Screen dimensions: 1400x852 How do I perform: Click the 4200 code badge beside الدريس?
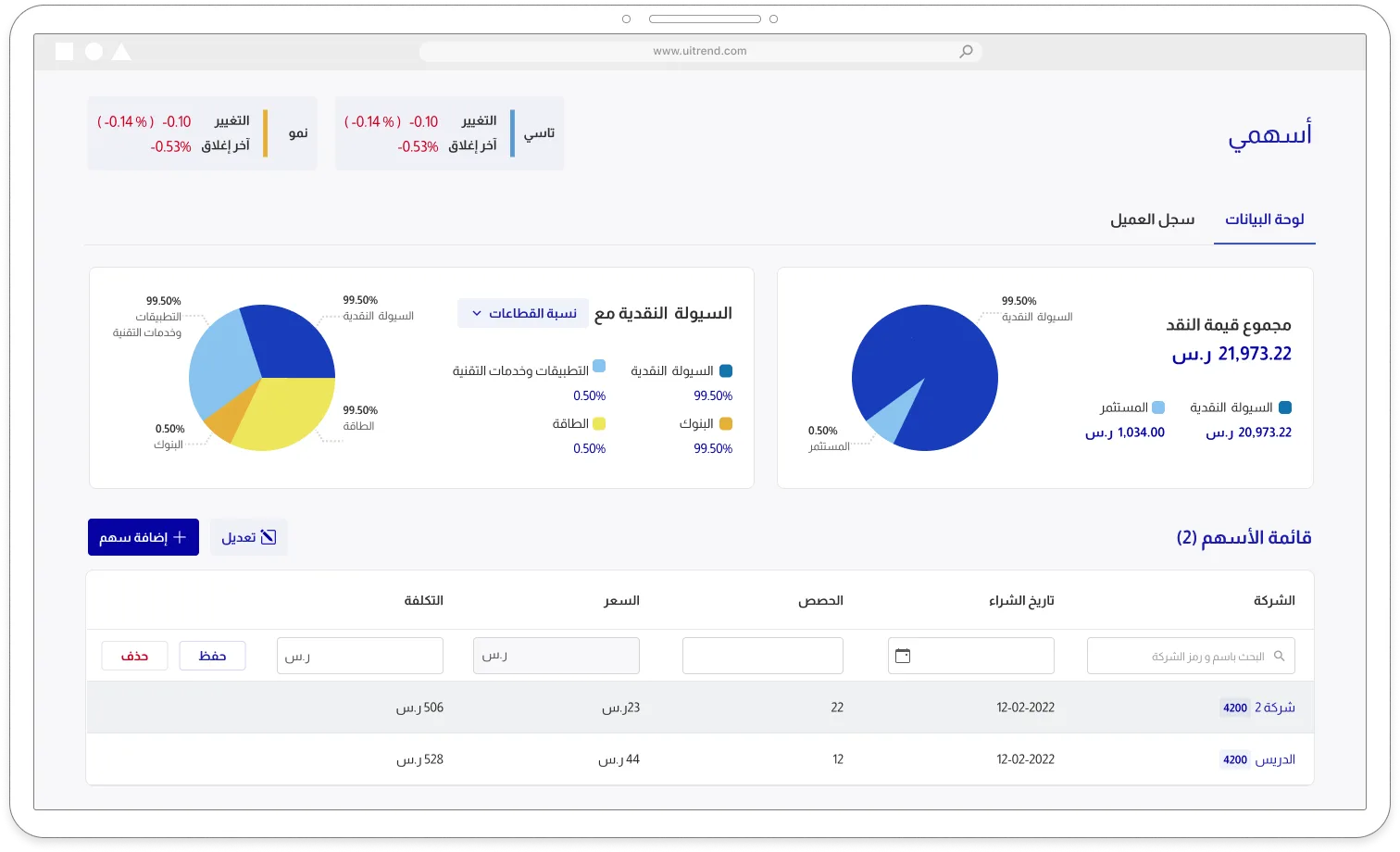(x=1235, y=759)
